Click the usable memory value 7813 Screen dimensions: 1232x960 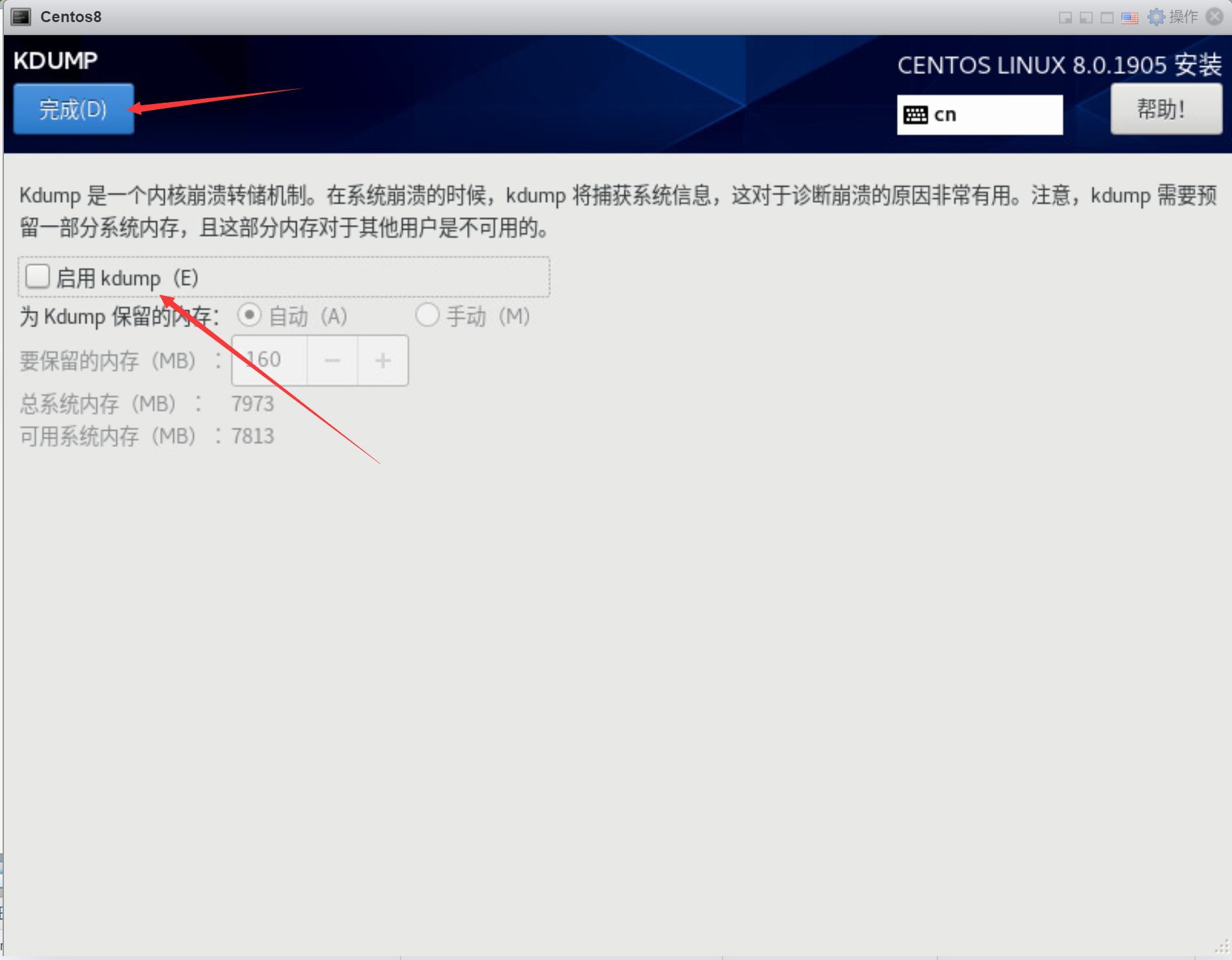click(253, 436)
